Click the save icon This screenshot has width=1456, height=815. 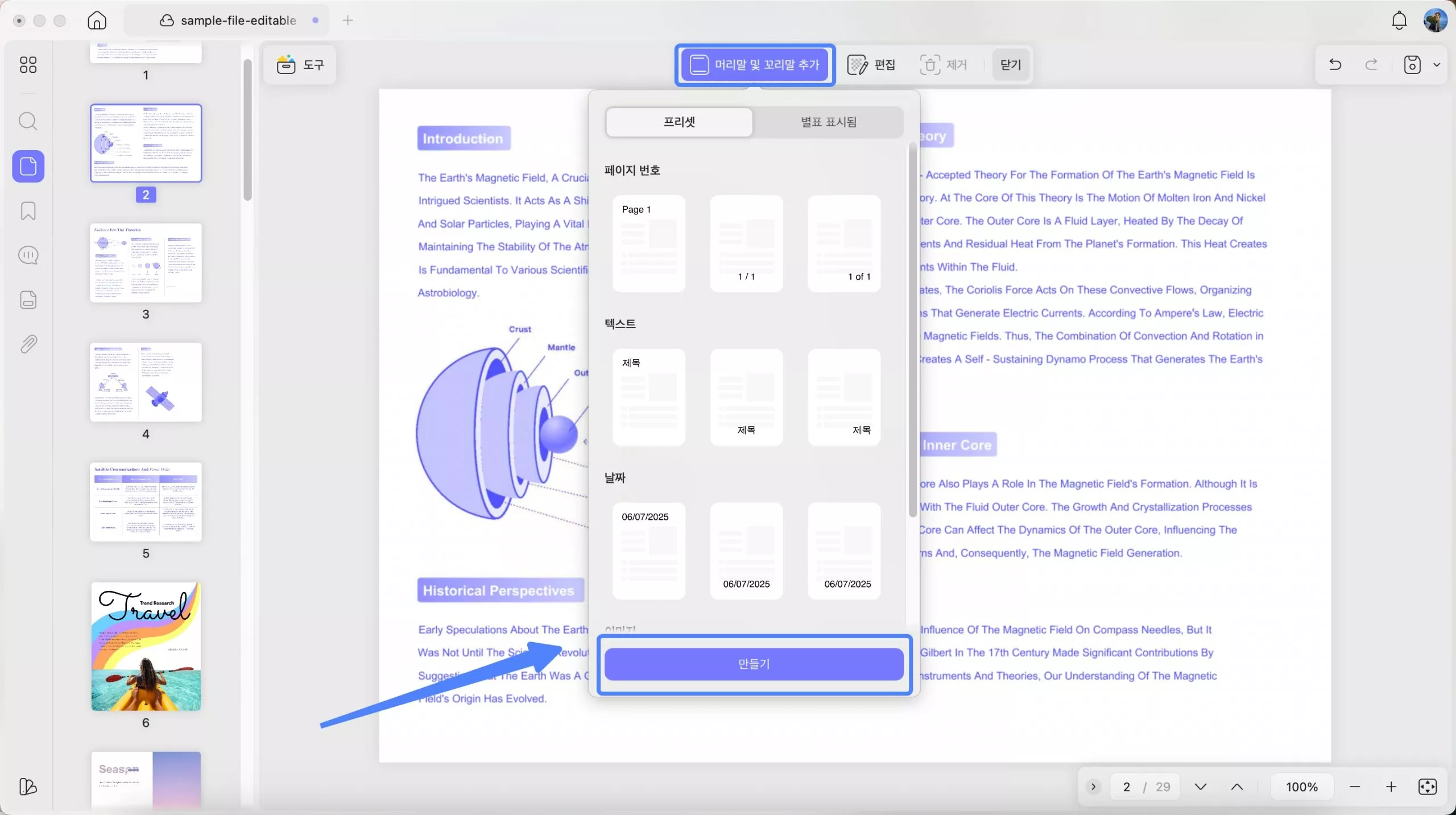click(x=1412, y=64)
